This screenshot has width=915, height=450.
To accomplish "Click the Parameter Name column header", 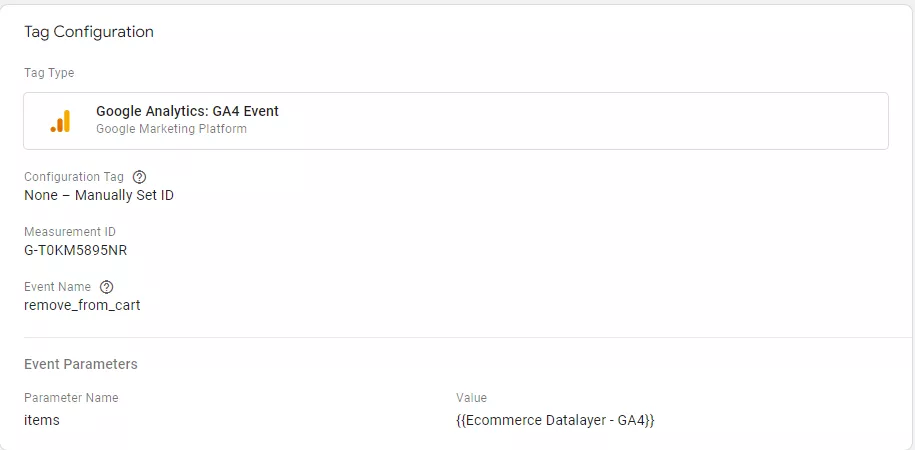I will [71, 398].
